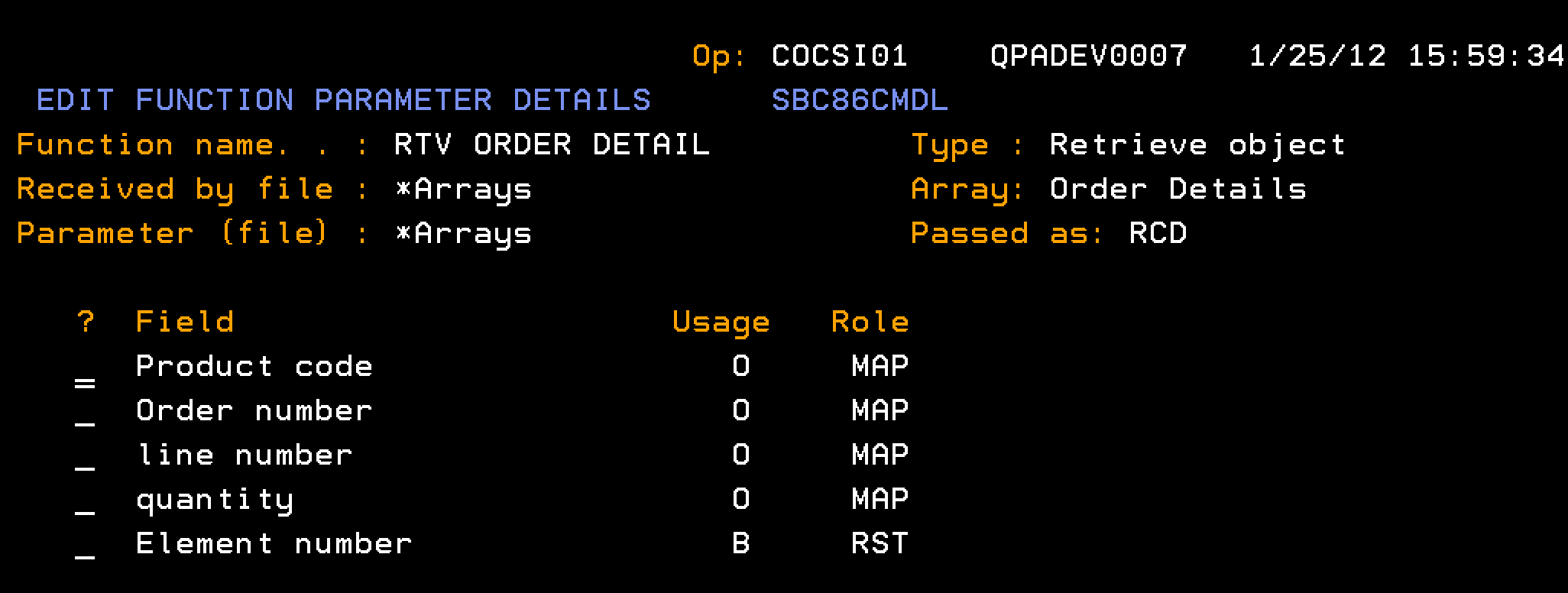
Task: Click the "Array:" label
Action: 969,191
